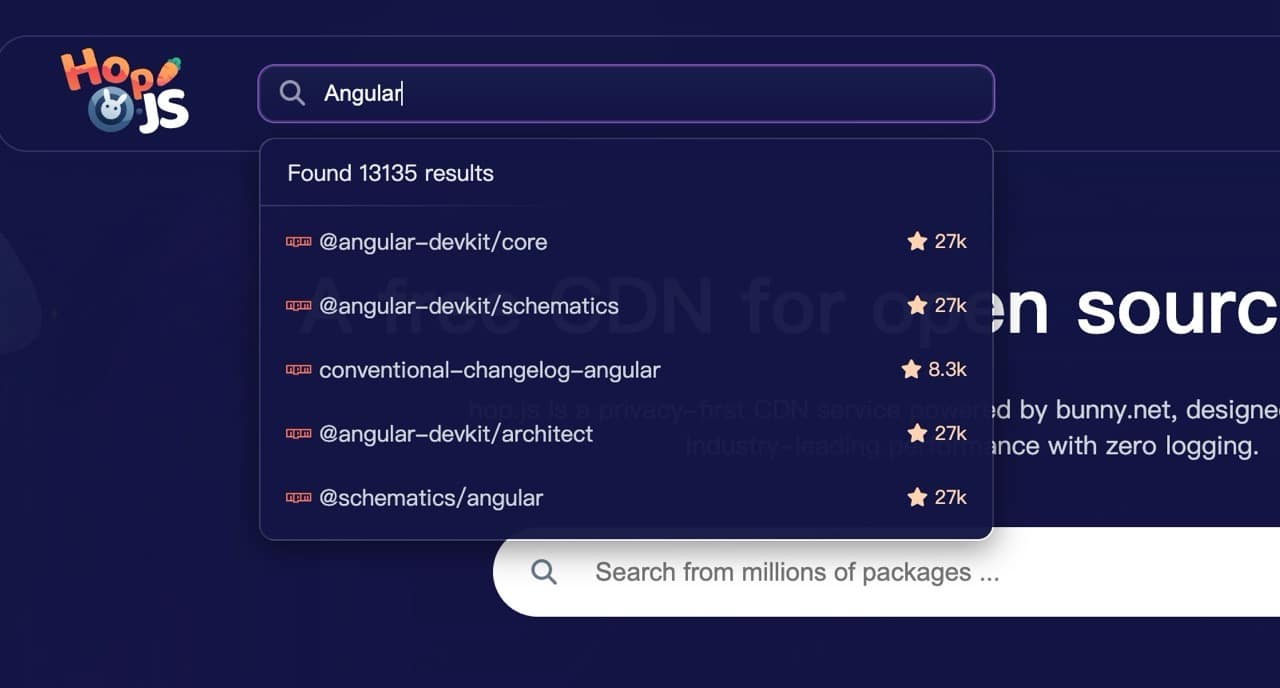The width and height of the screenshot is (1280, 688).
Task: Choose the @angular-devkit/architect suggestion
Action: [x=456, y=434]
